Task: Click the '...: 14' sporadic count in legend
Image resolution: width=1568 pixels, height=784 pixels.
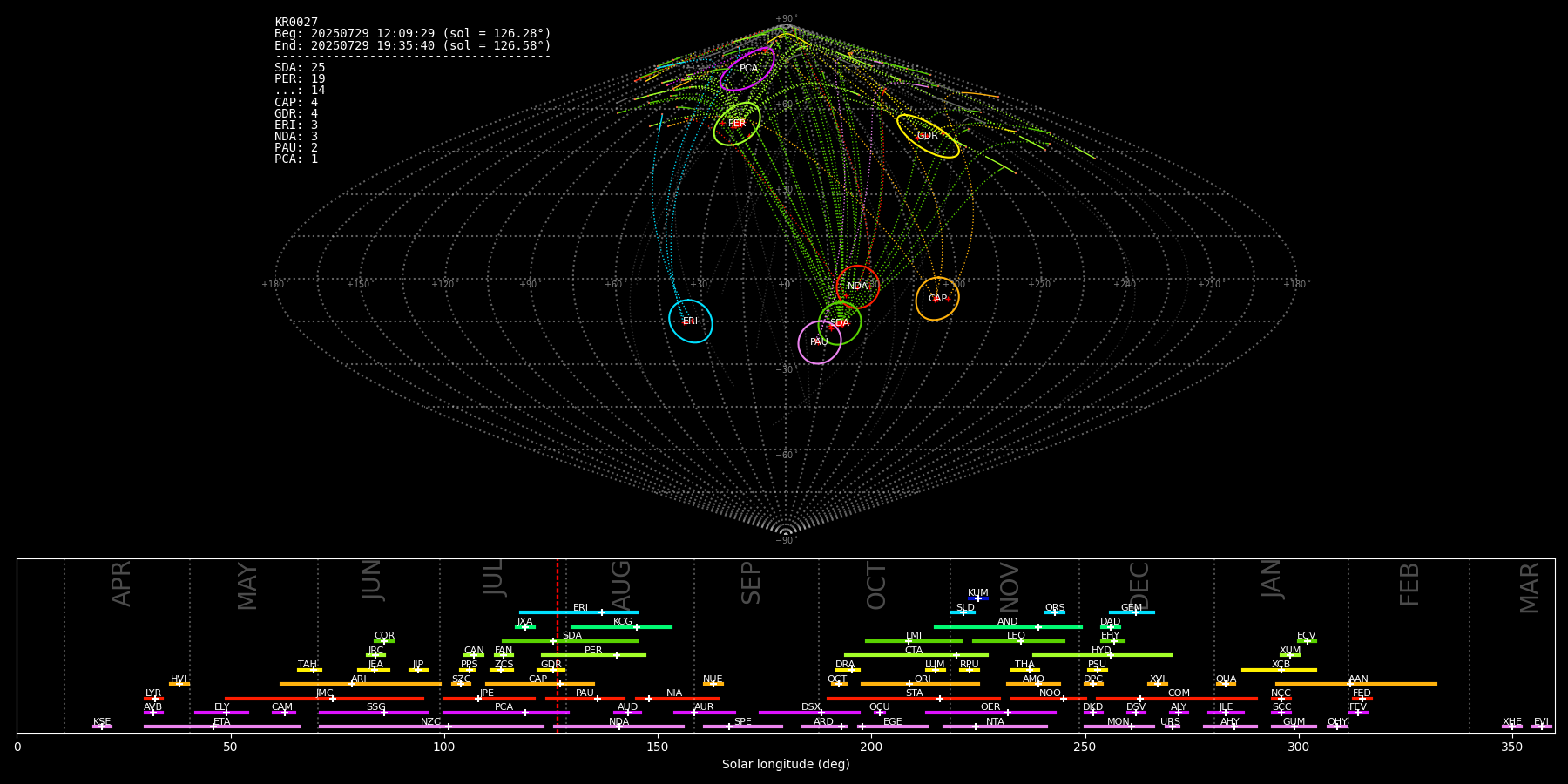Action: (300, 91)
